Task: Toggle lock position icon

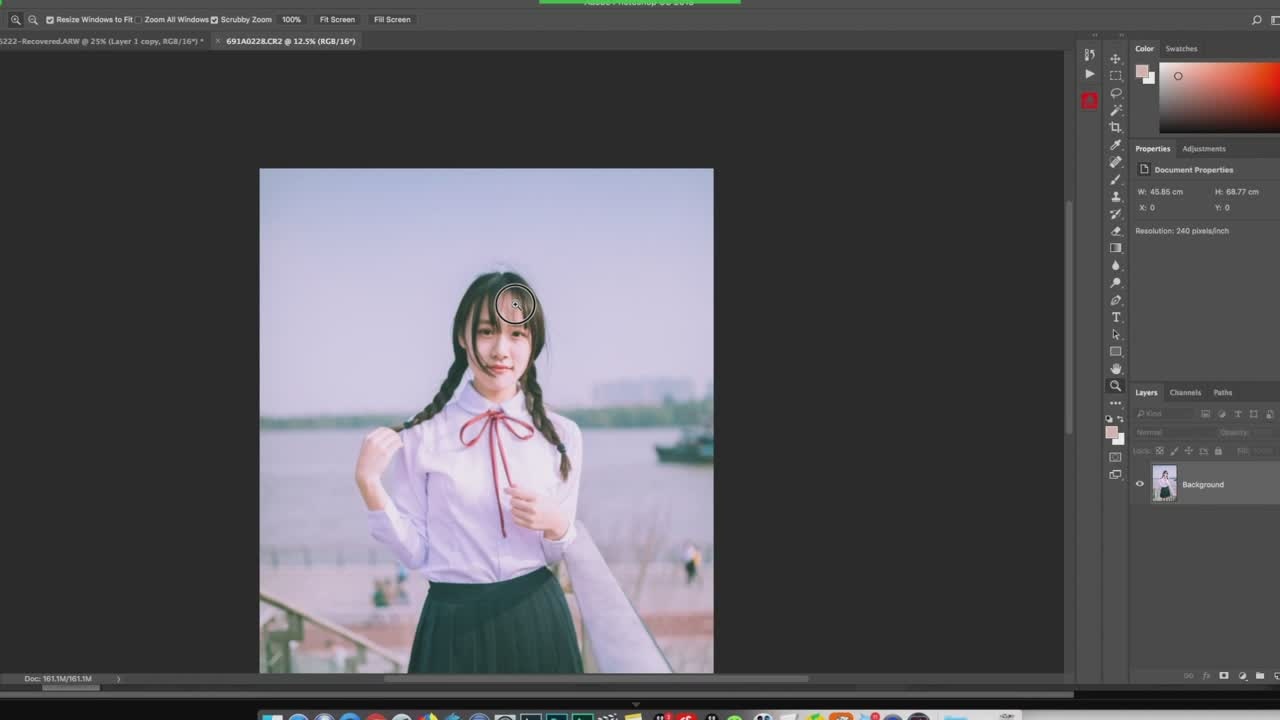Action: [x=1189, y=451]
